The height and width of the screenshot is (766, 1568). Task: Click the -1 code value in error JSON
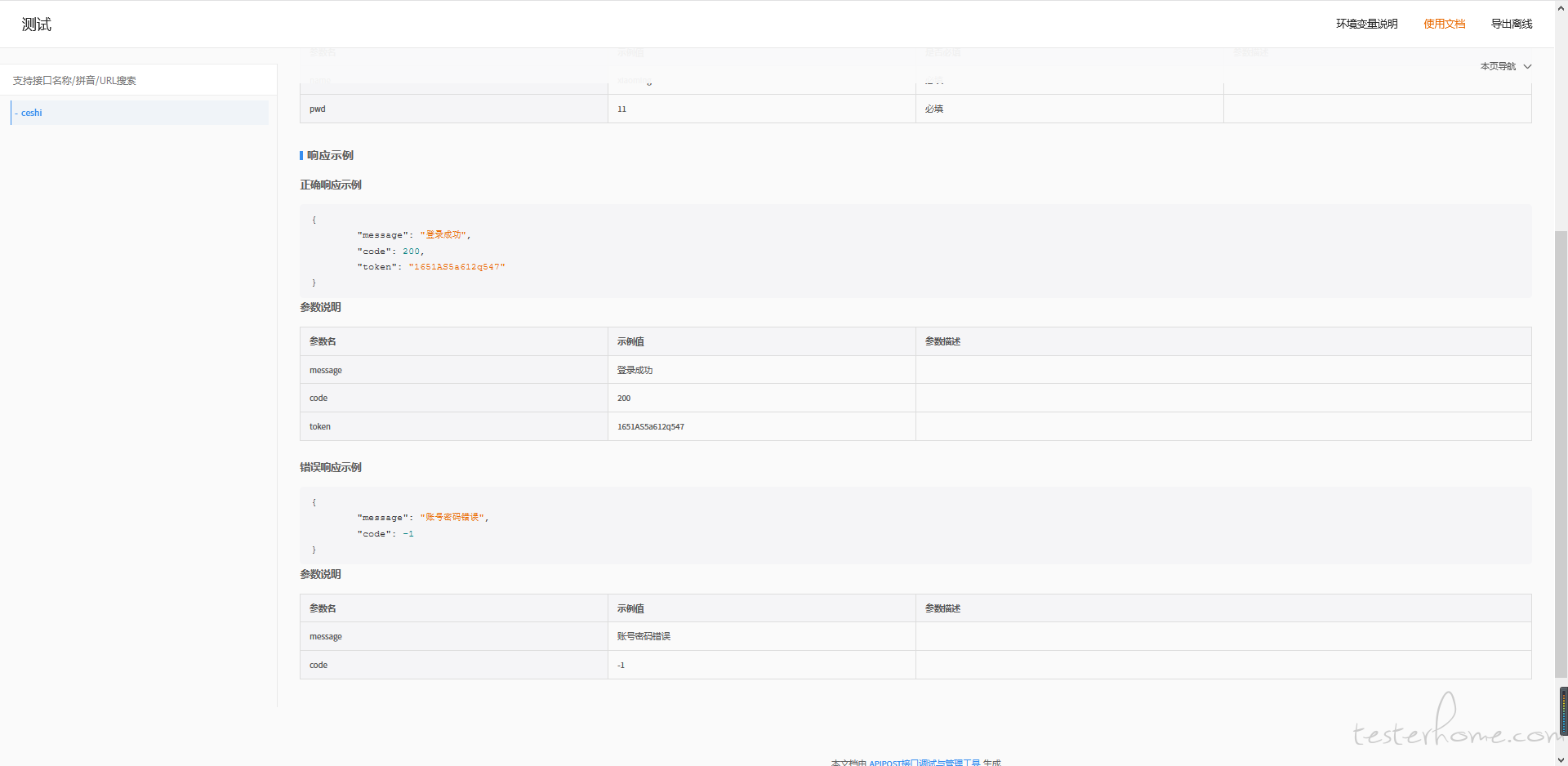(x=408, y=534)
